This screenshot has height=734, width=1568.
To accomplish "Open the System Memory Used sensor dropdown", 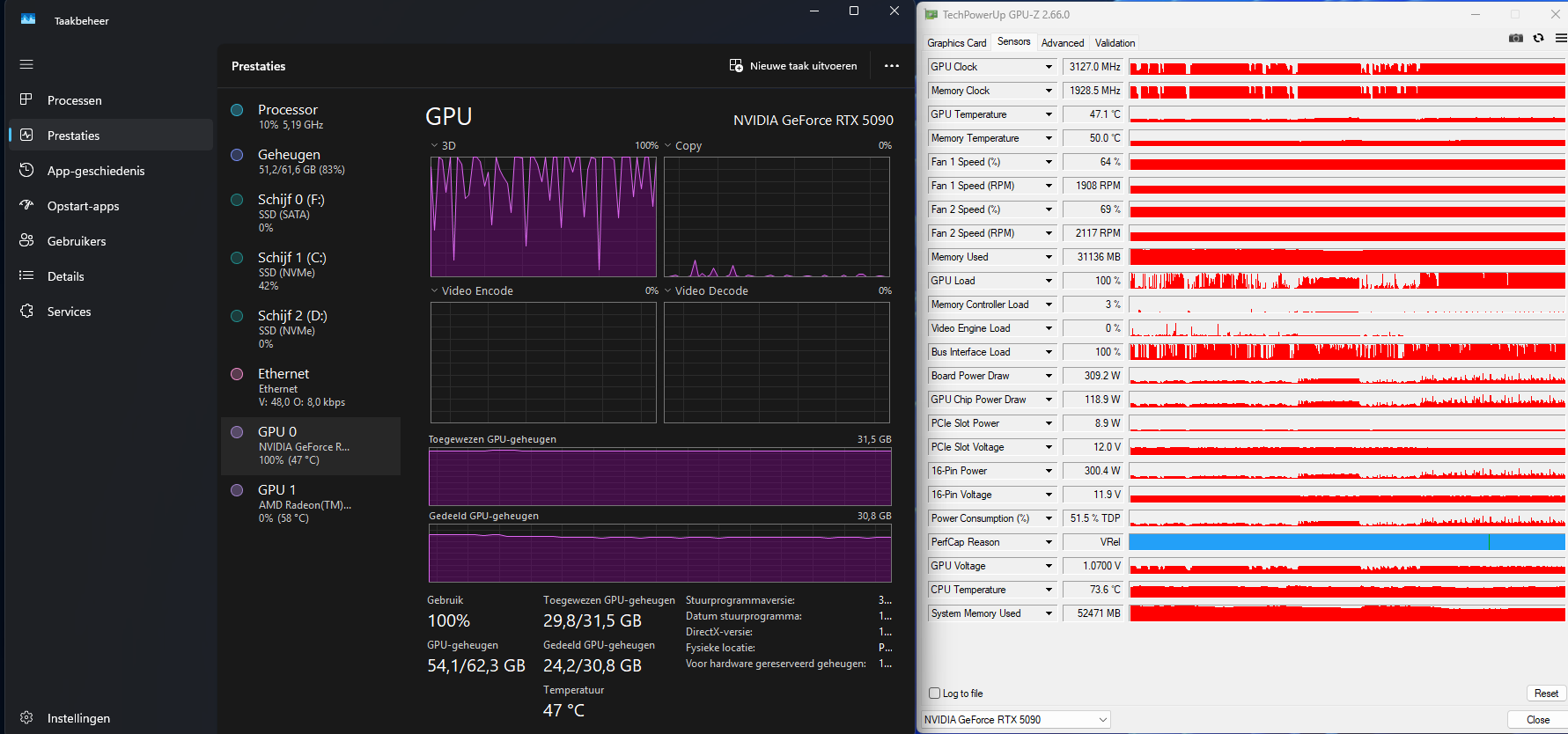I will 1049,613.
